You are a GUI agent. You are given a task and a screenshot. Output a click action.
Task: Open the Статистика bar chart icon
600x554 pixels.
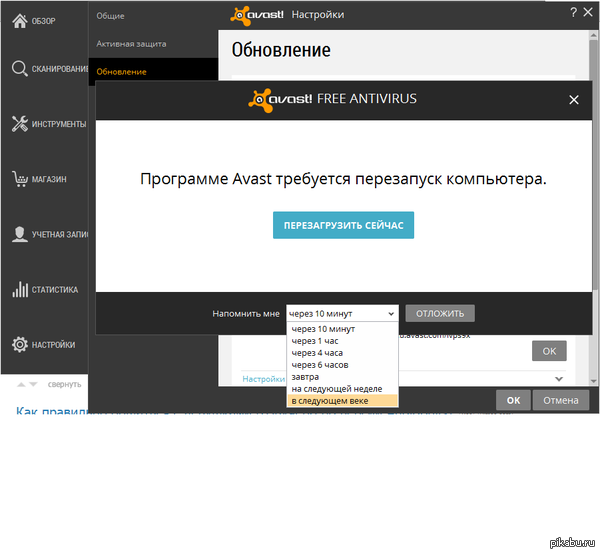[19, 289]
